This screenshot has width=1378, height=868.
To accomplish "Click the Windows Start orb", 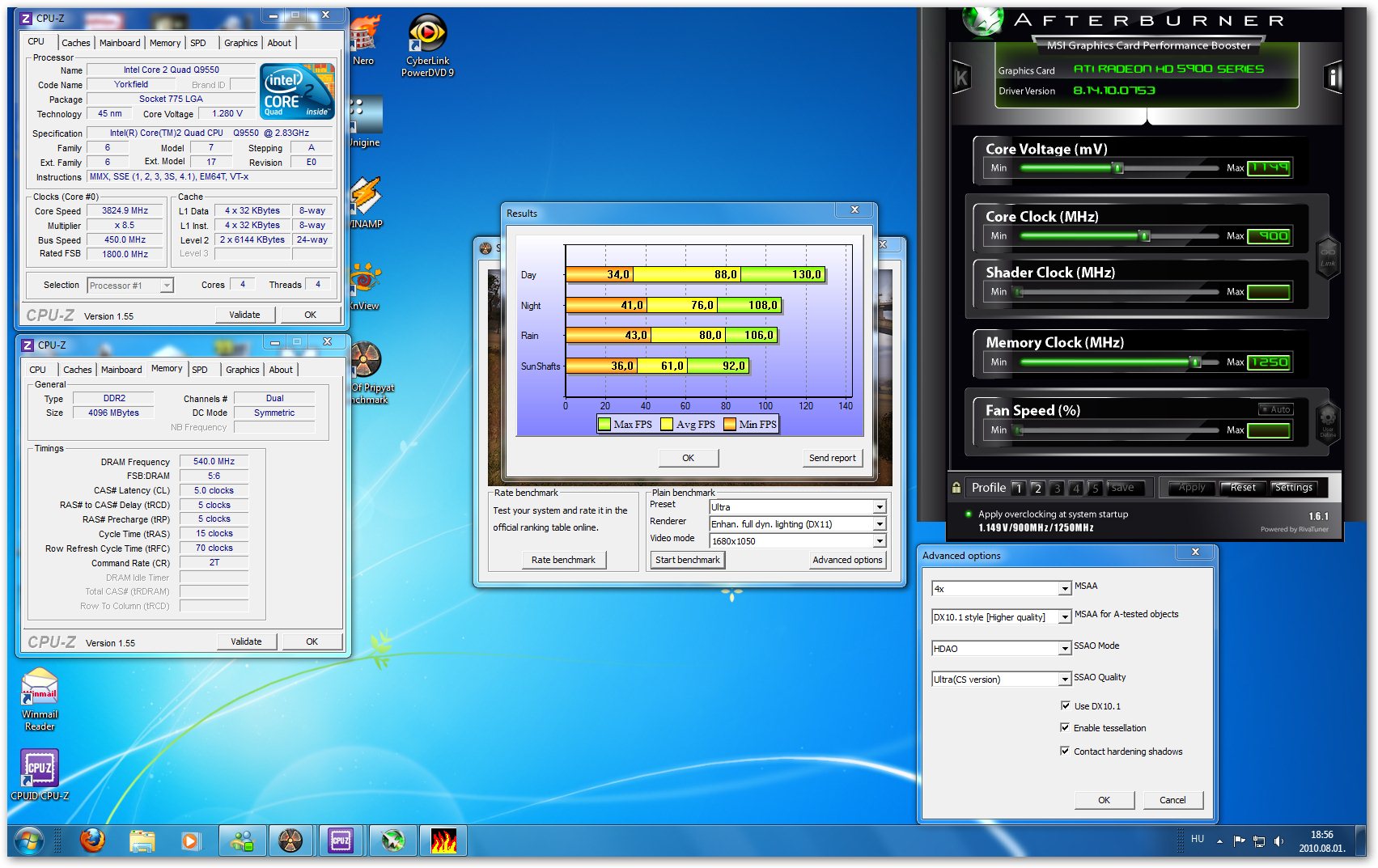I will [28, 841].
